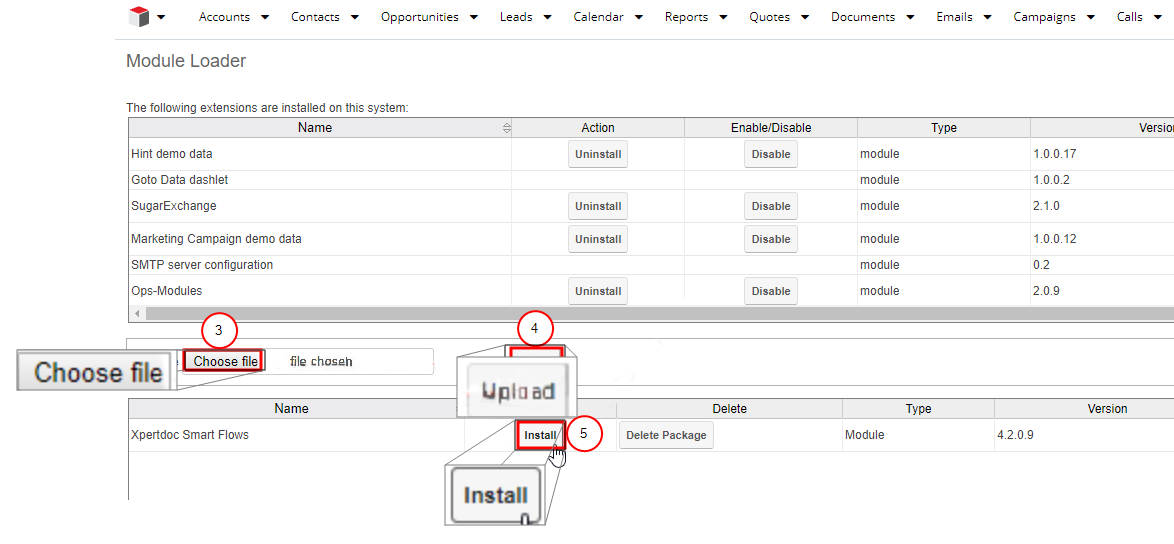The image size is (1174, 544).
Task: Uninstall the Hint demo data extension
Action: [x=597, y=154]
